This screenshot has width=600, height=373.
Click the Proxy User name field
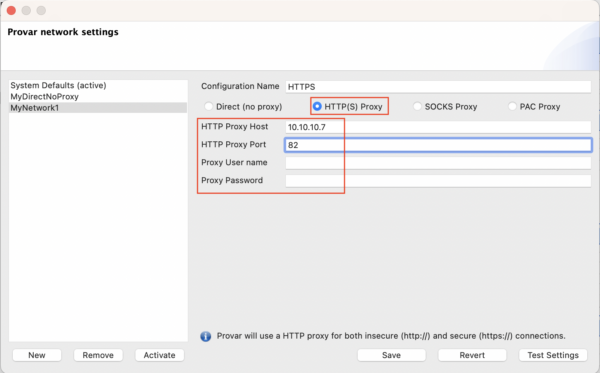(438, 163)
